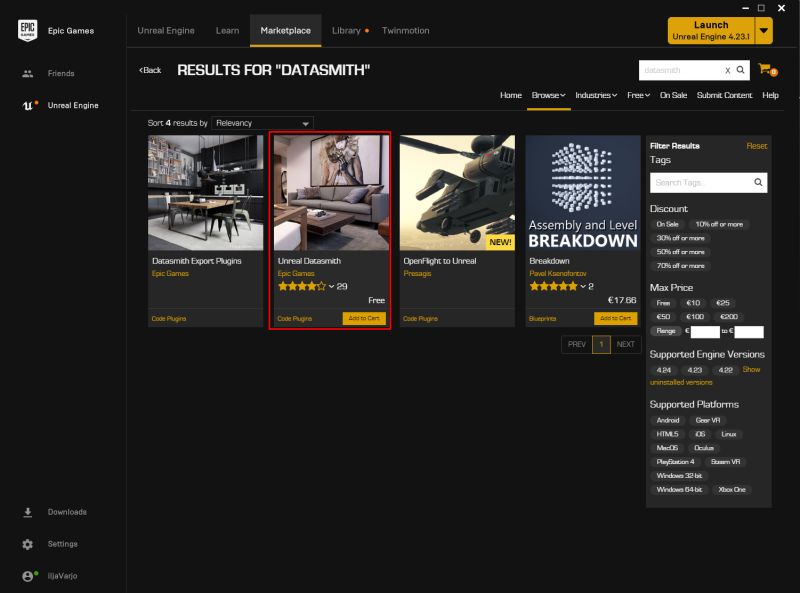Click the search icon in Search Tags field

(x=758, y=182)
